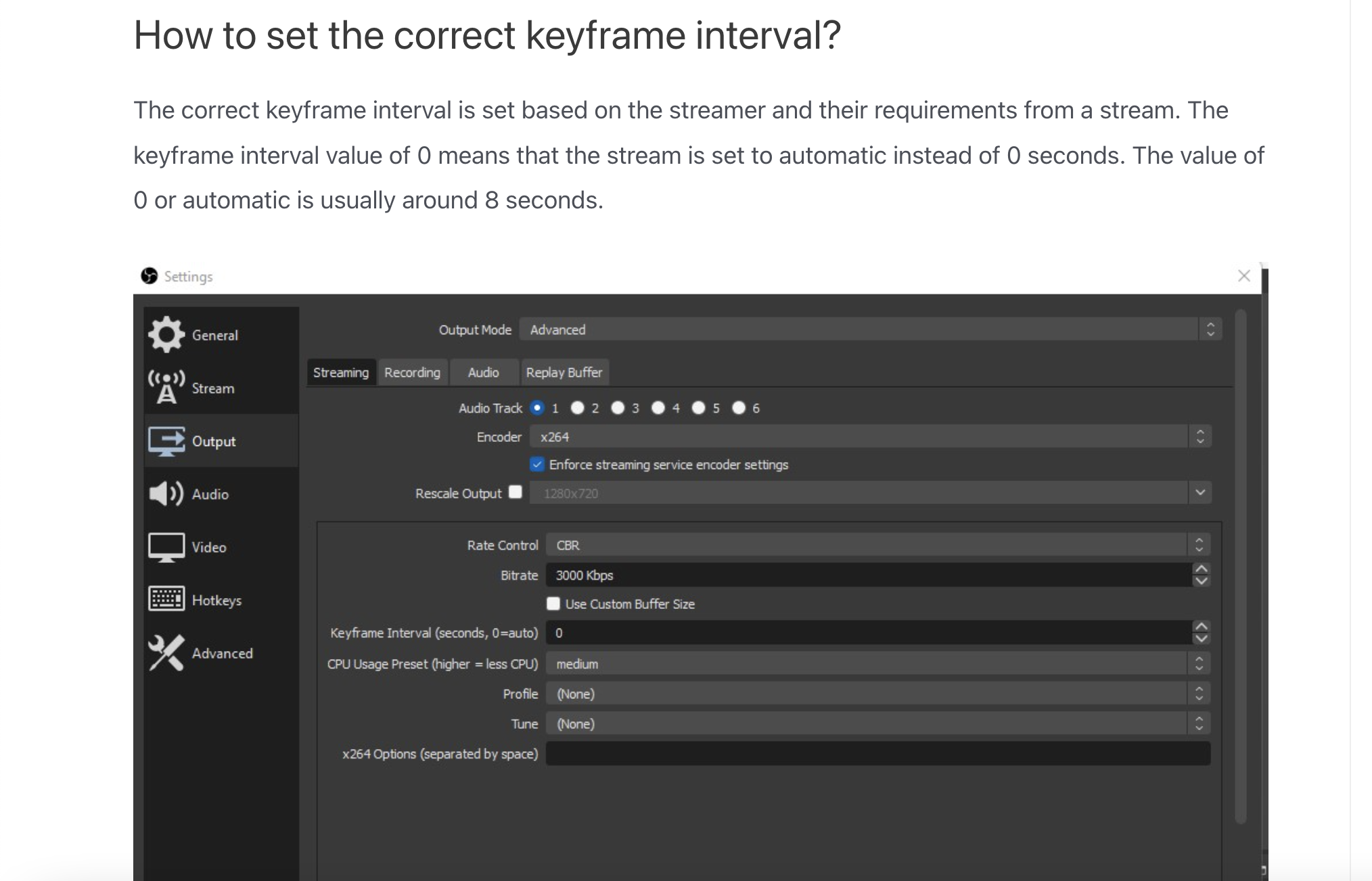This screenshot has height=881, width=1372.
Task: Click the settings panel vertical scrollbar
Action: [1240, 566]
